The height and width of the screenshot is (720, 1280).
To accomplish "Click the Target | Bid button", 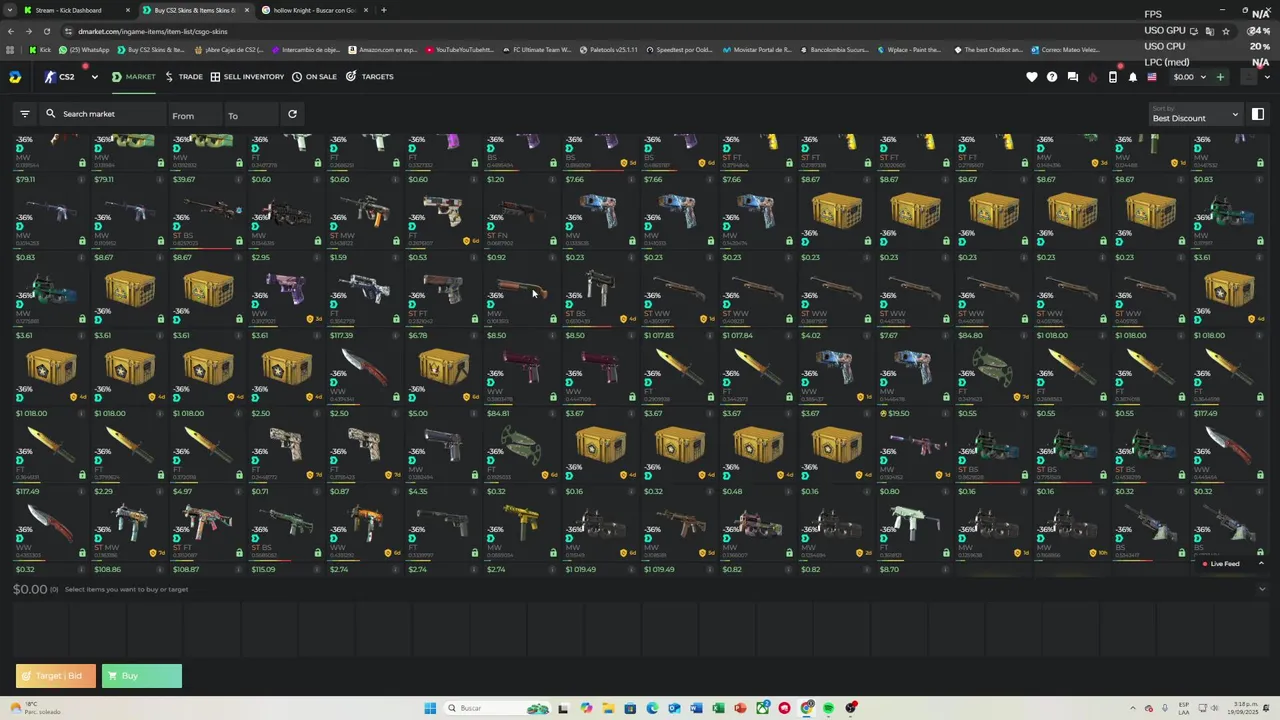I will (56, 676).
